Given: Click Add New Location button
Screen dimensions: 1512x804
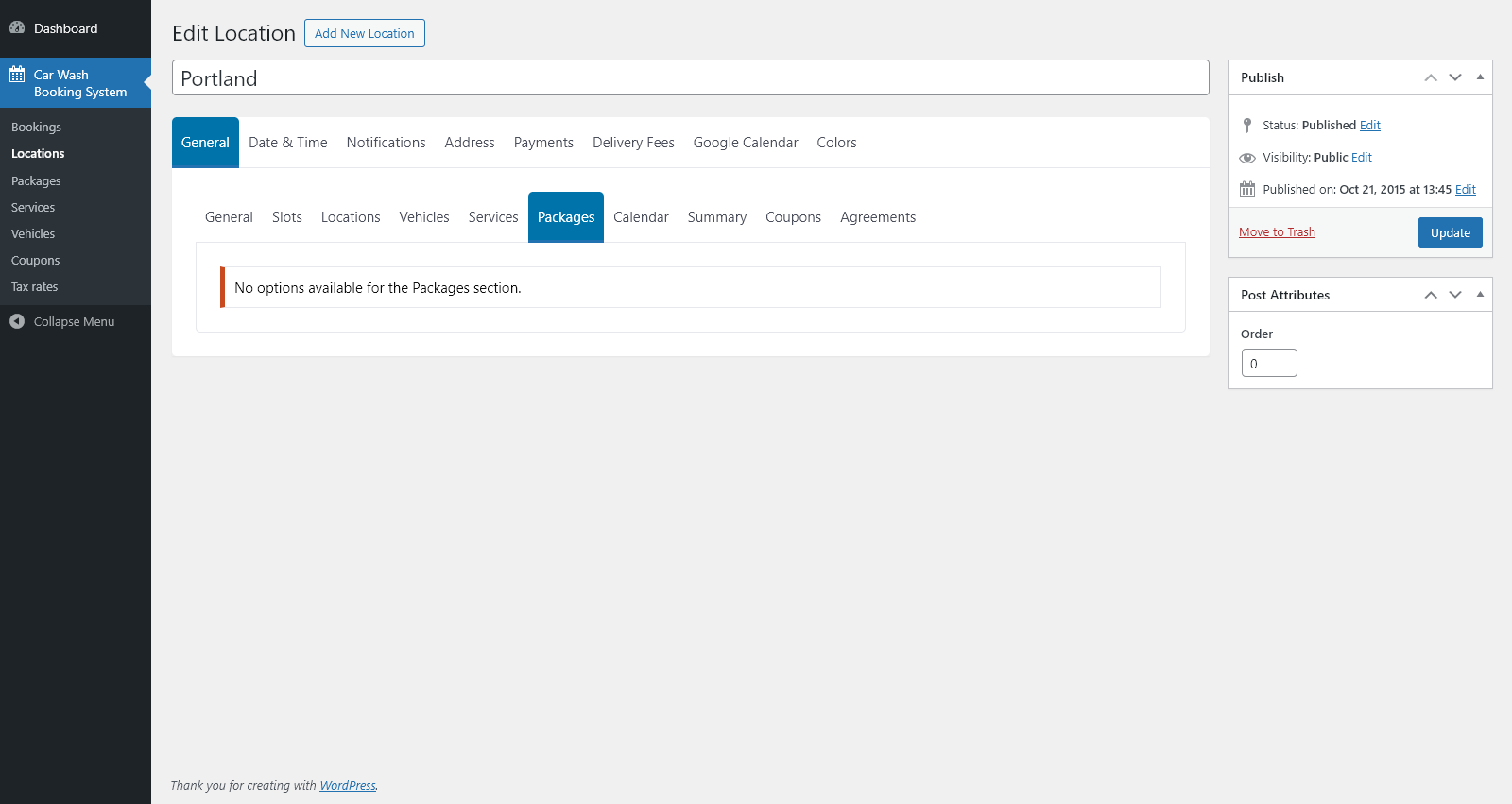Looking at the screenshot, I should click(x=365, y=33).
